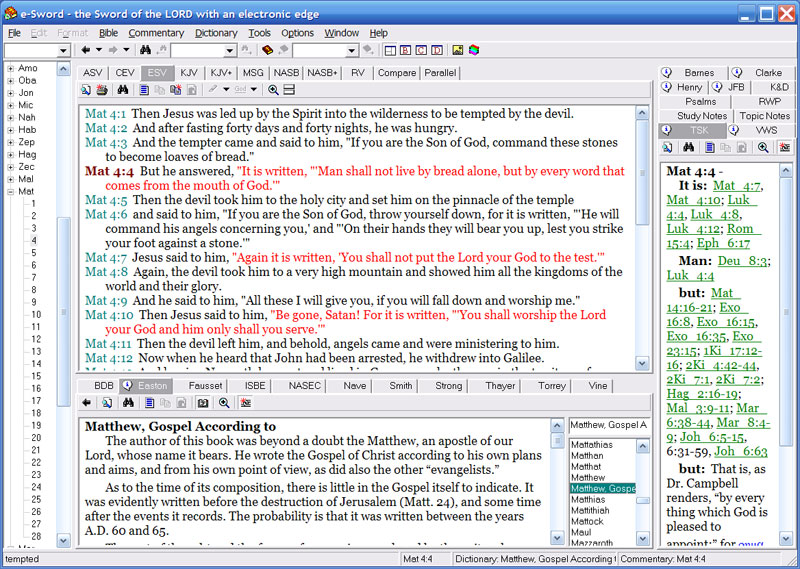Expand the Zec book node in tree

10,167
